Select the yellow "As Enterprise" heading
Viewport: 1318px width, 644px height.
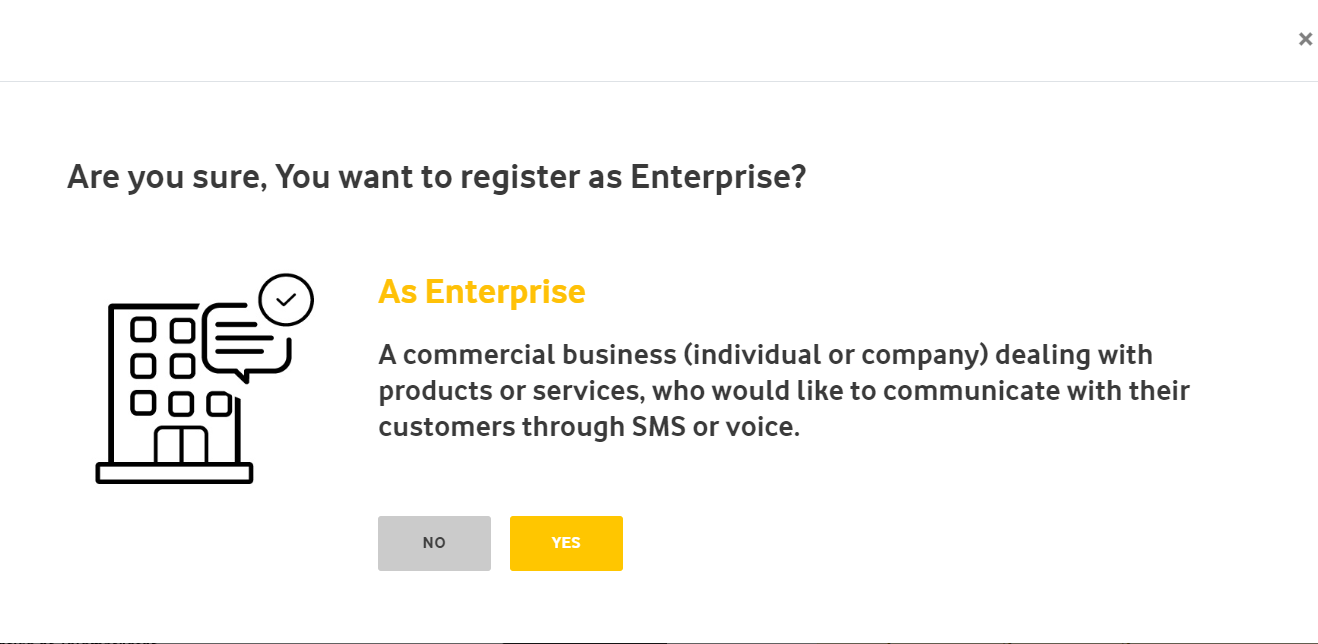pos(482,292)
